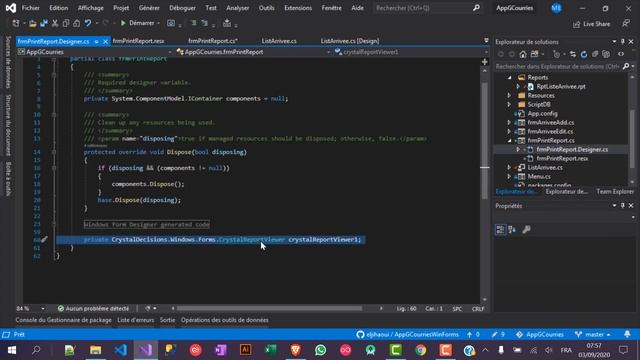Click the refresh icon in Solution Explorer
The width and height of the screenshot is (640, 360).
tap(584, 54)
